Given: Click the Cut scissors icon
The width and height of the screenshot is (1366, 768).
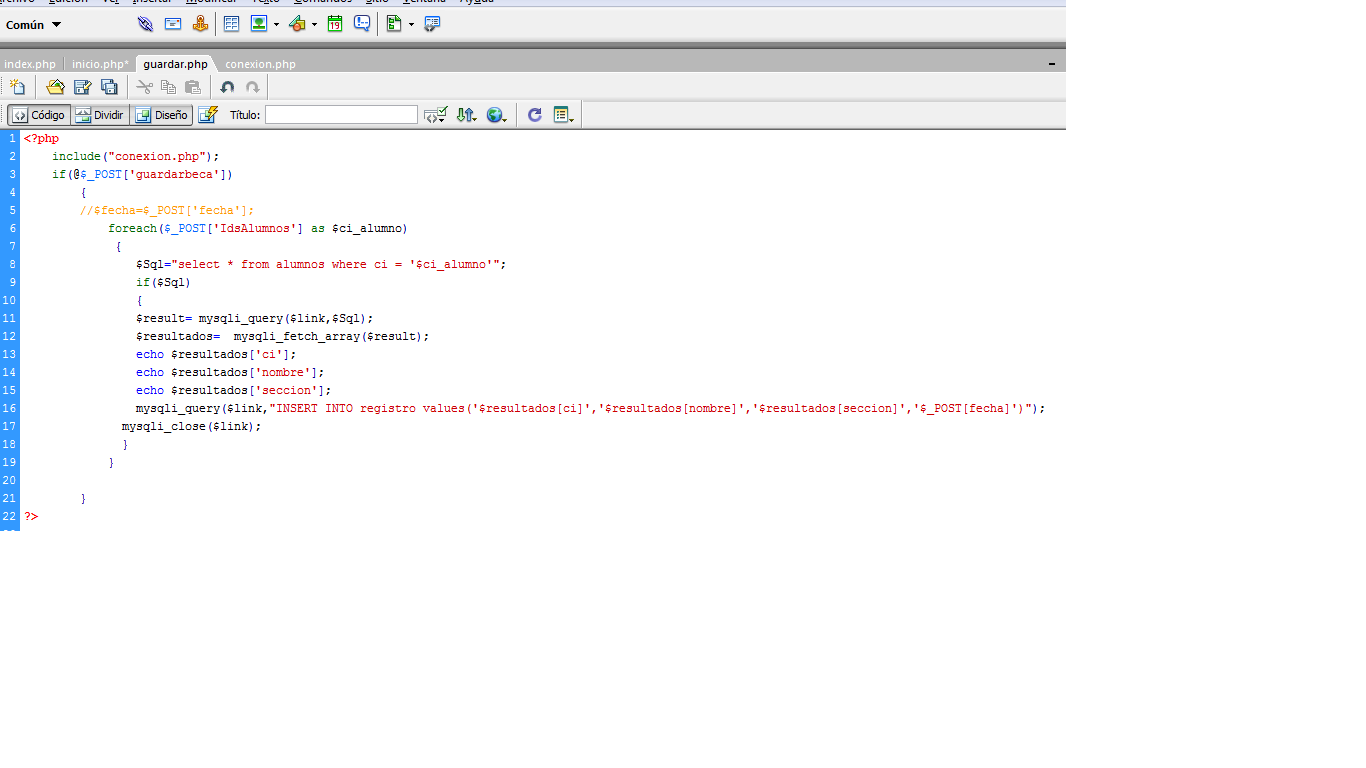Looking at the screenshot, I should (x=145, y=87).
